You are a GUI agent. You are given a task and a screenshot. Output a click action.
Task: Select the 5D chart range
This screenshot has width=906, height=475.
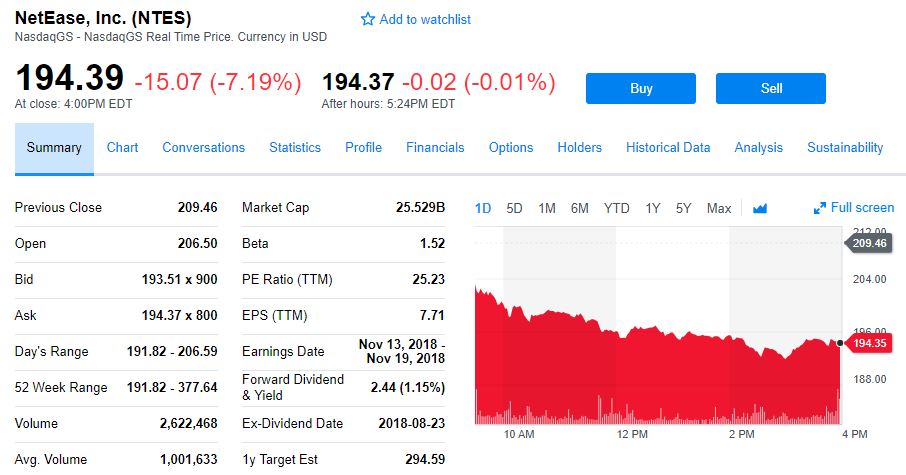(514, 208)
